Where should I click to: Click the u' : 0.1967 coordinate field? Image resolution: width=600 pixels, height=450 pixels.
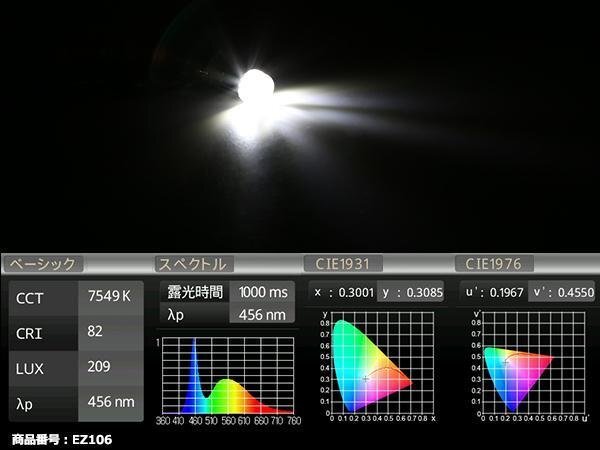(494, 292)
